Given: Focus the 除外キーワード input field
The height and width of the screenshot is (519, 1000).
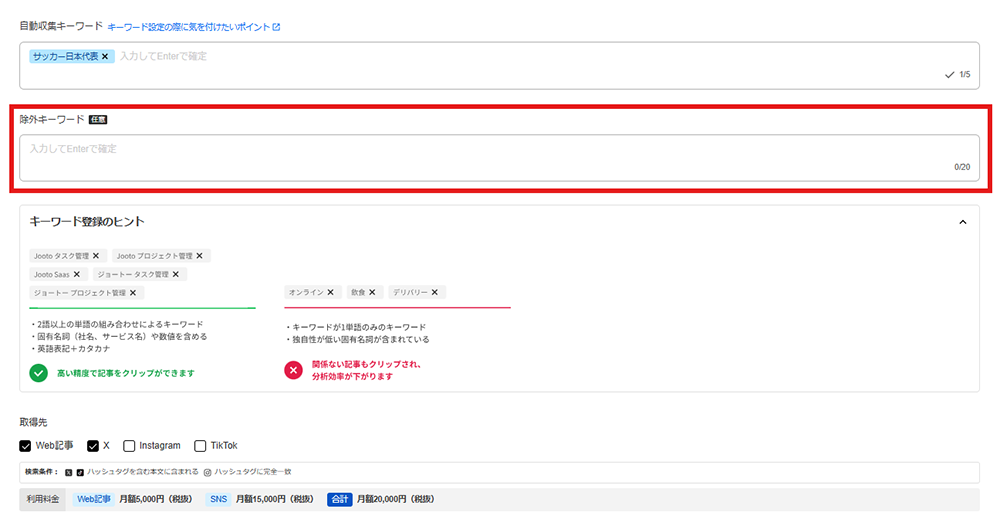Looking at the screenshot, I should tap(499, 158).
